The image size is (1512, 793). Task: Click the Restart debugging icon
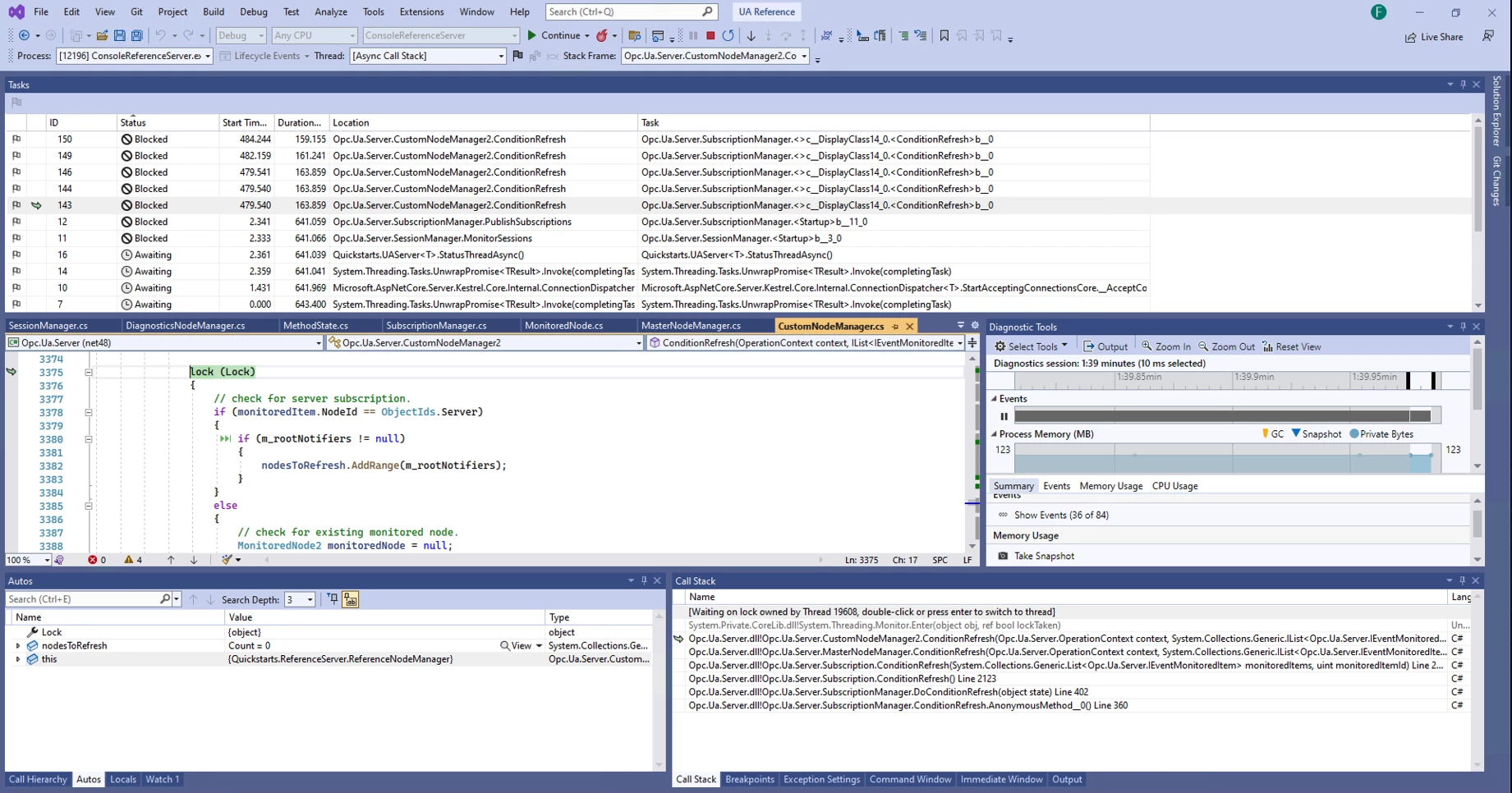728,36
